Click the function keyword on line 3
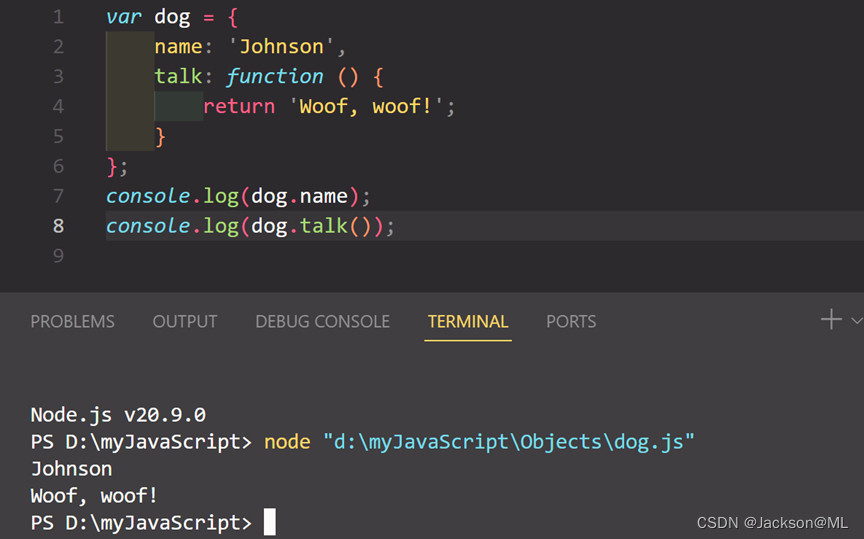Screen dimensions: 864x539 (275, 77)
